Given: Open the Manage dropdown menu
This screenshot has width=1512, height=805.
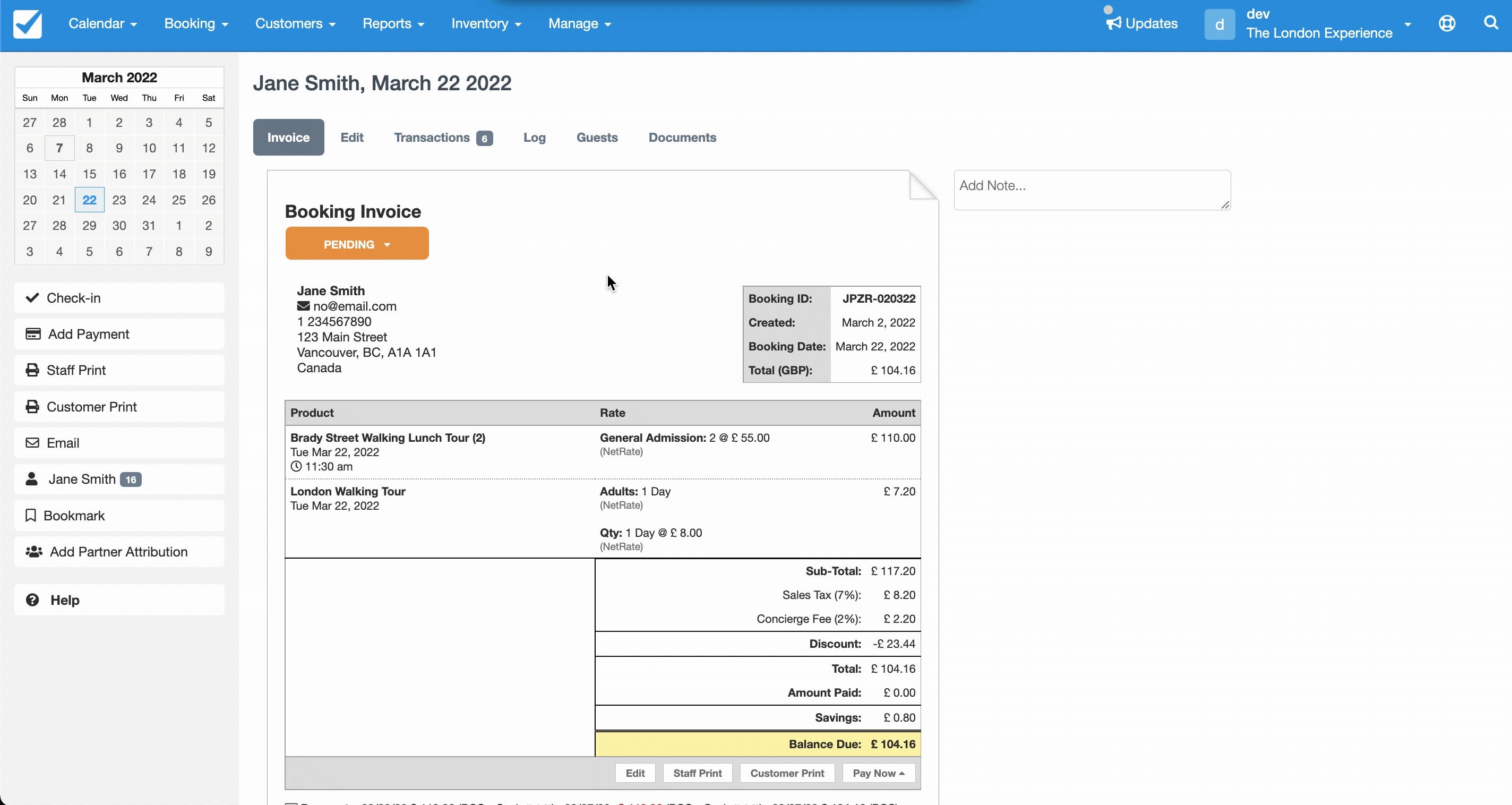Looking at the screenshot, I should pyautogui.click(x=580, y=23).
